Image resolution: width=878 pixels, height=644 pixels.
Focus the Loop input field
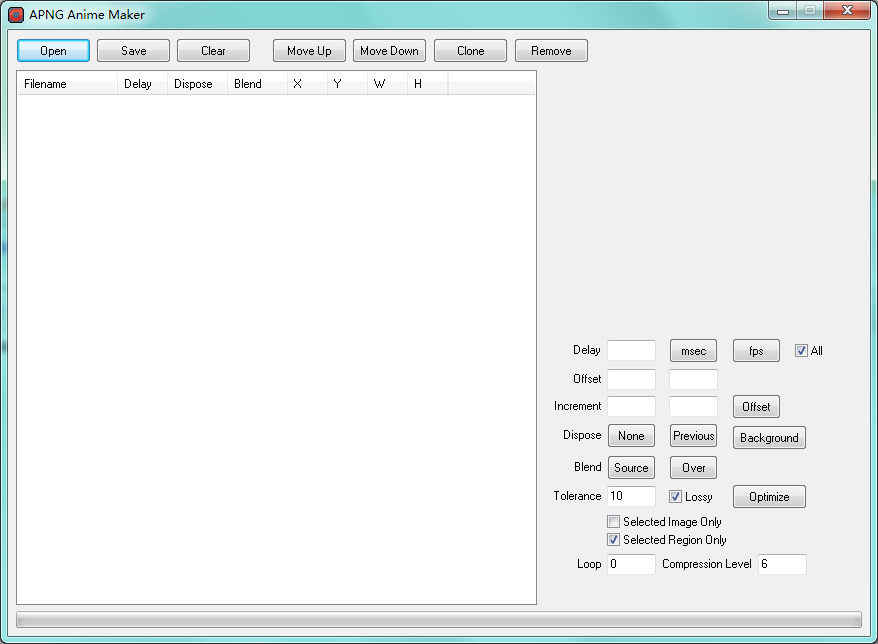(631, 564)
